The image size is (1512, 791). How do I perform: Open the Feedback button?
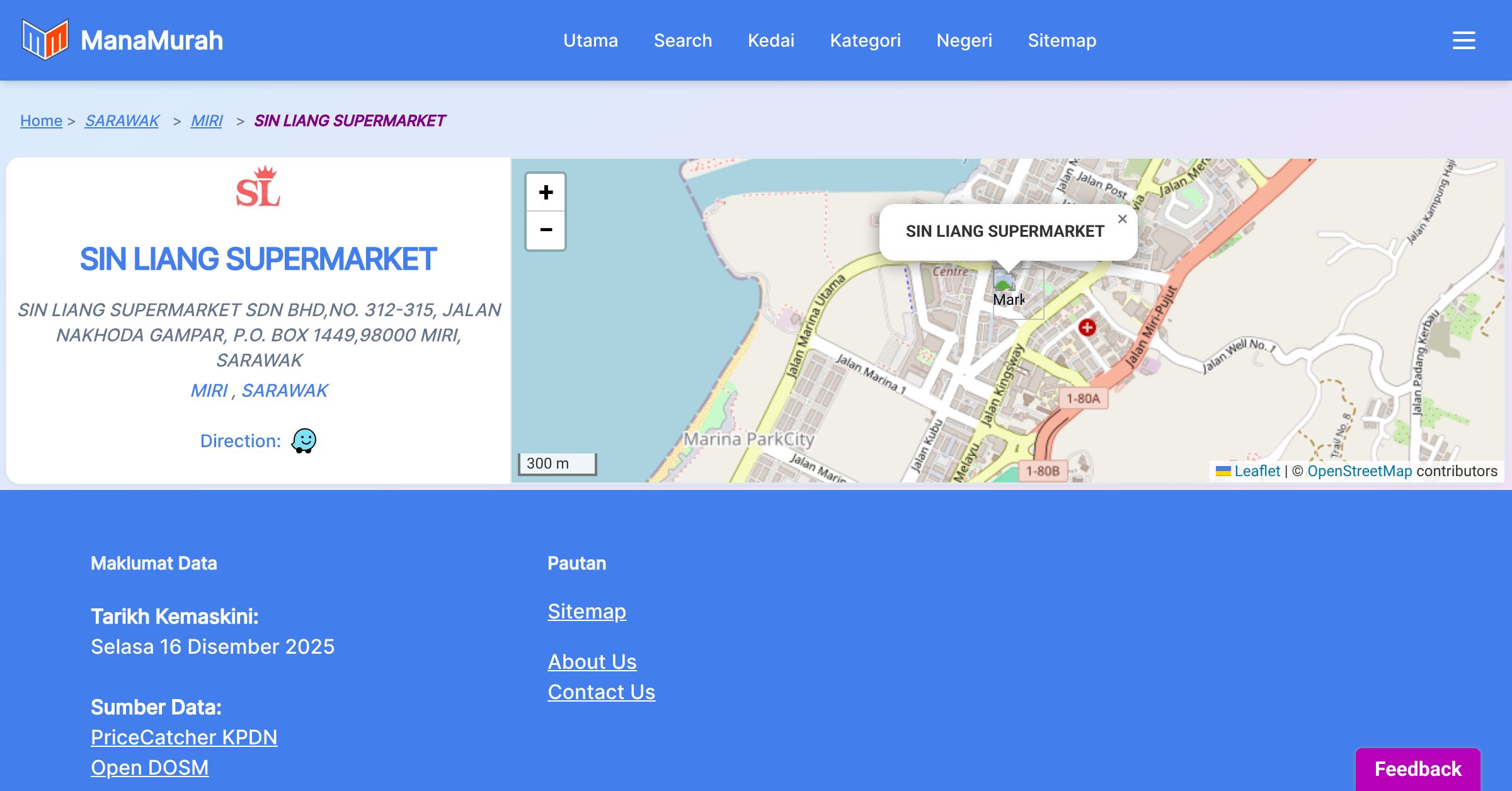click(1417, 769)
